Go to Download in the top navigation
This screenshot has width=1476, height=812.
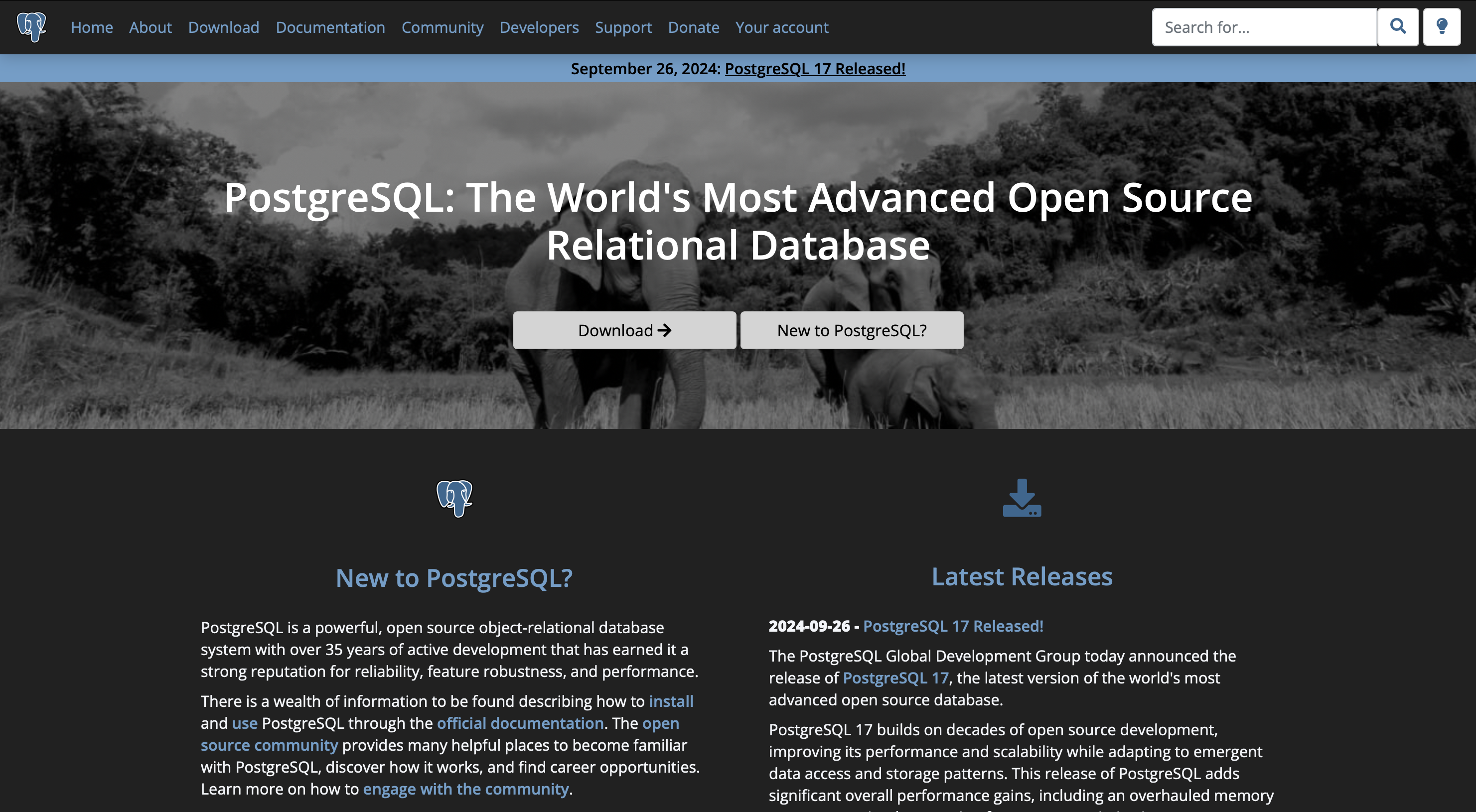tap(223, 27)
